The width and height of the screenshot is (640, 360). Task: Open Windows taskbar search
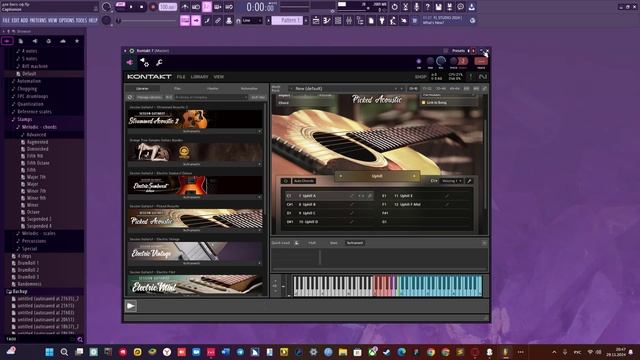click(x=64, y=352)
